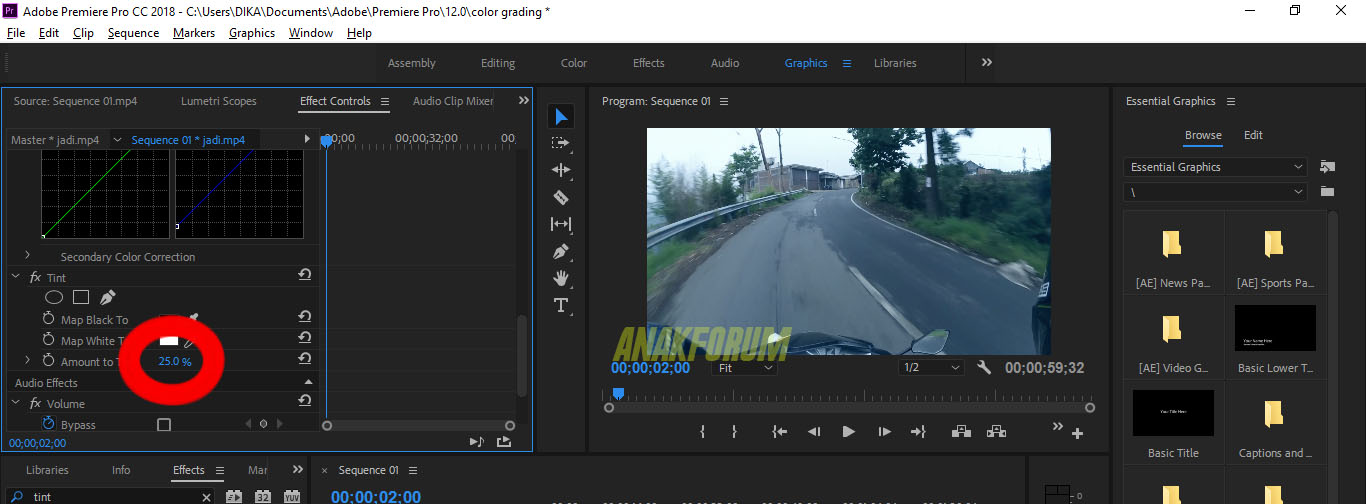
Task: Open the 1/2 playback resolution dropdown
Action: [930, 368]
